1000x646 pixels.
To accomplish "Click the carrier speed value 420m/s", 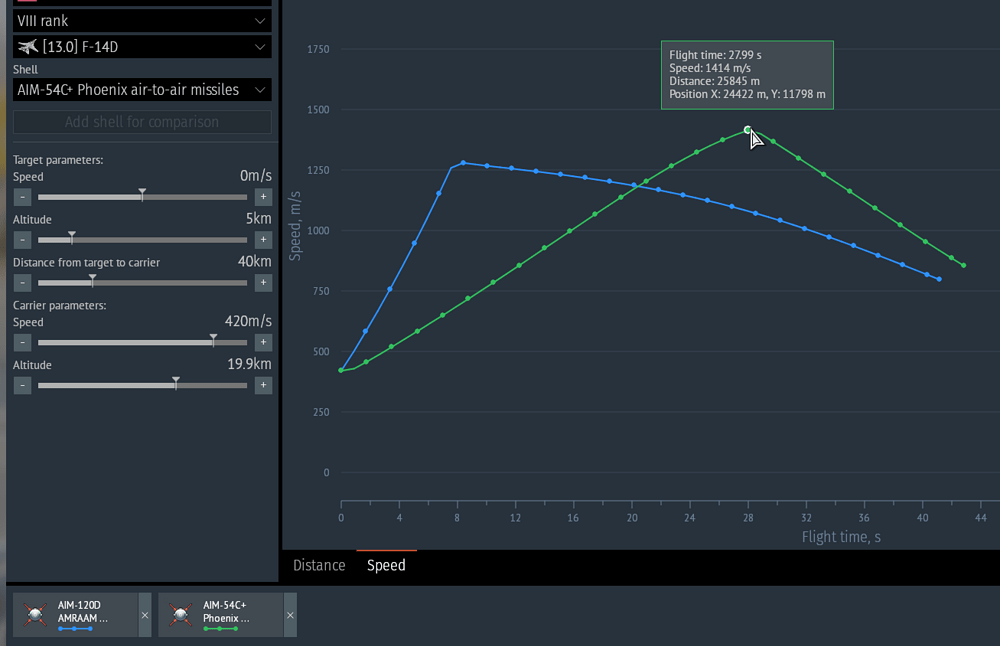I will (248, 321).
